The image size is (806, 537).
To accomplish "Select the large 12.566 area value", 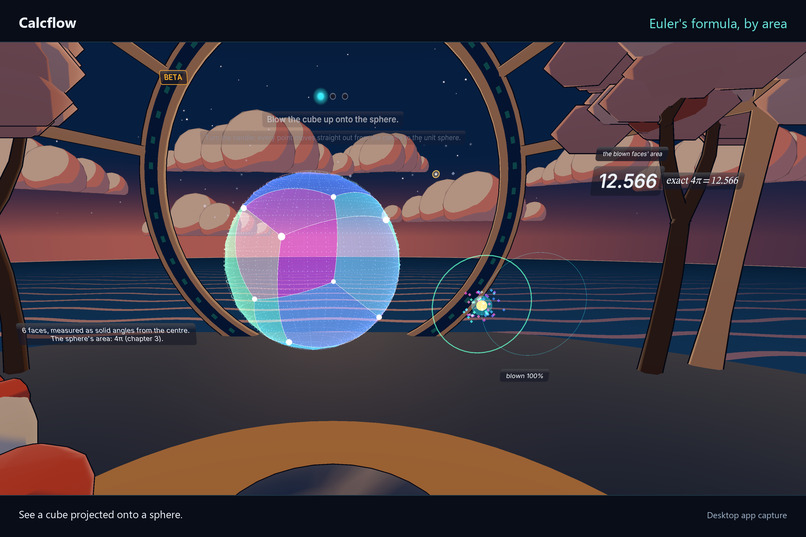I will pos(628,181).
